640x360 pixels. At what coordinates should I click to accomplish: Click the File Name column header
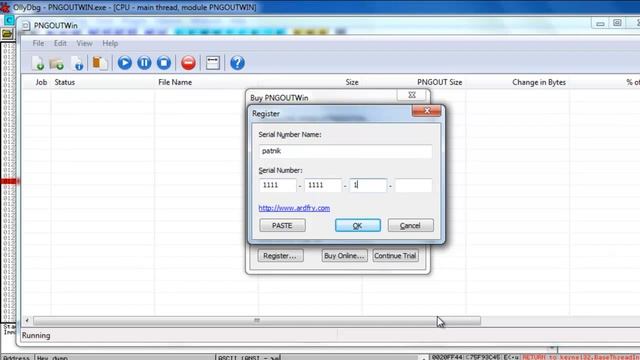175,82
